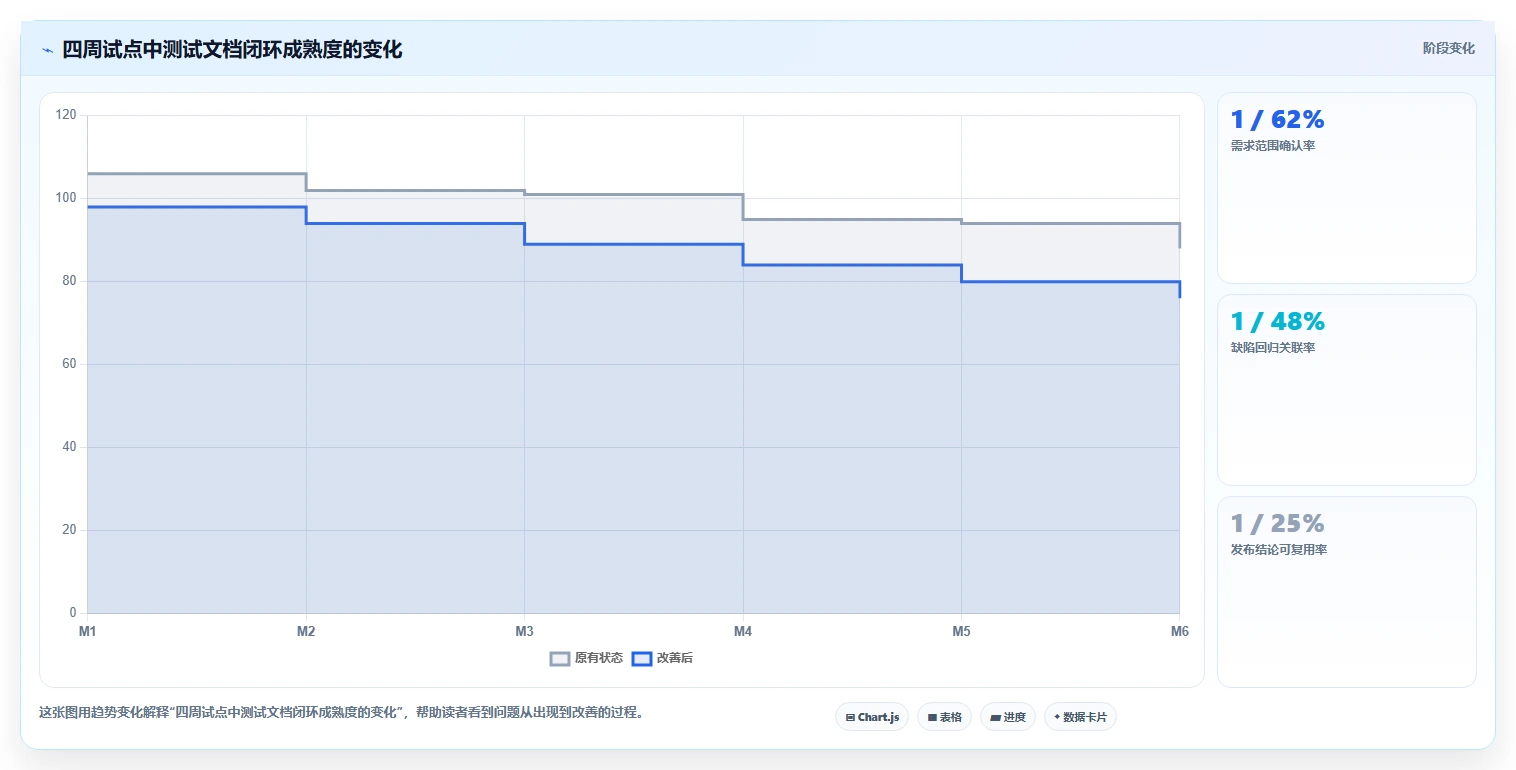Click the 20 y-axis tick label
Screen dimensions: 1516x770
click(70, 530)
